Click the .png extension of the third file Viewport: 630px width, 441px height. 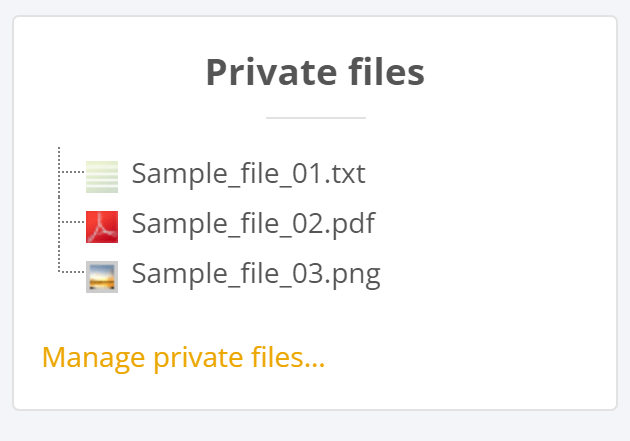tap(358, 275)
